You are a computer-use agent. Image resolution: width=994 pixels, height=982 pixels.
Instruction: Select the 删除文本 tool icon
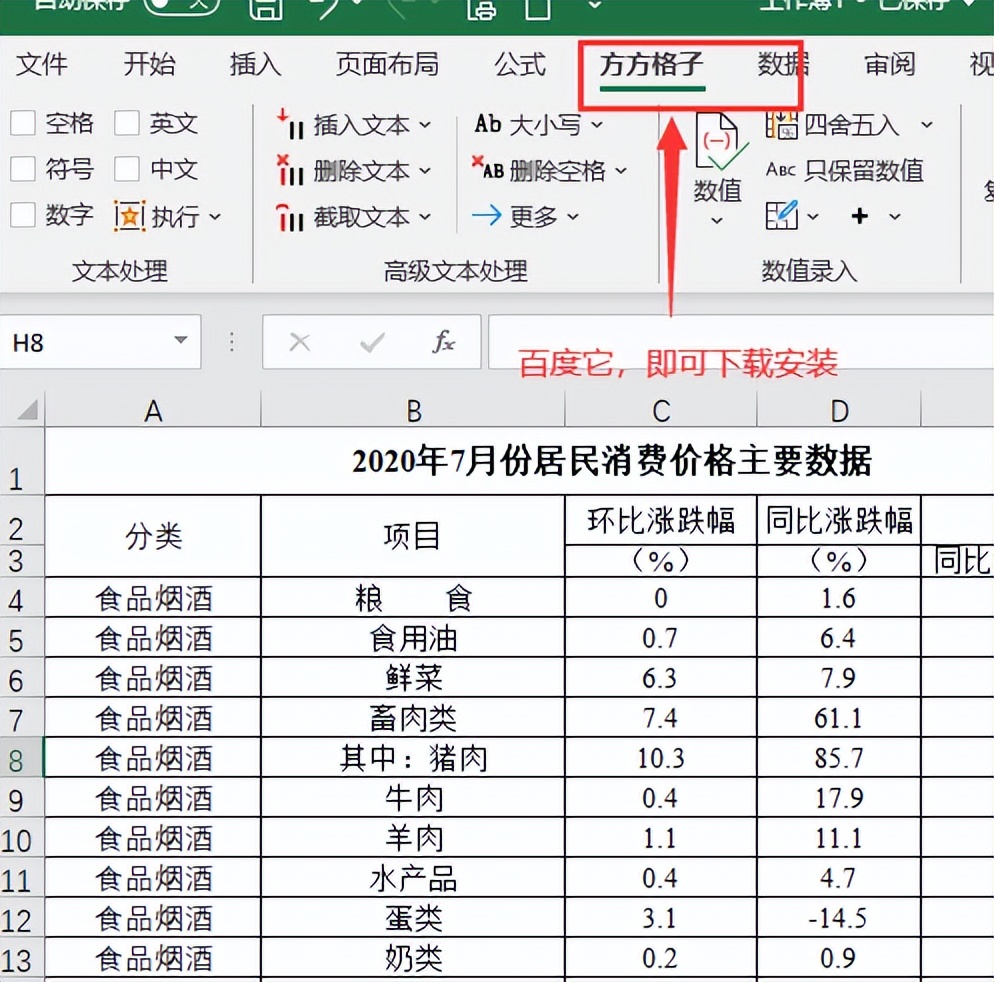click(x=290, y=171)
